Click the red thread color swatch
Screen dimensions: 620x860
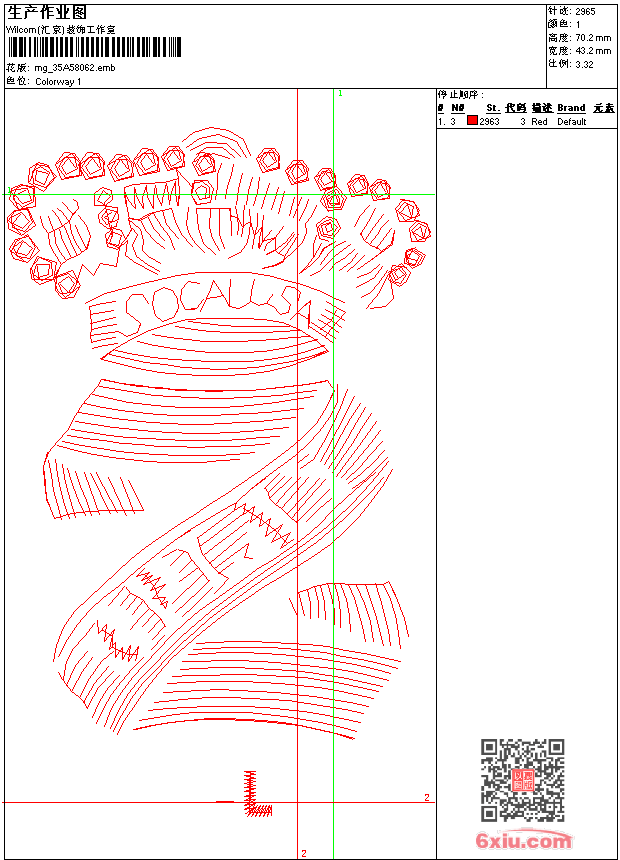tap(472, 121)
